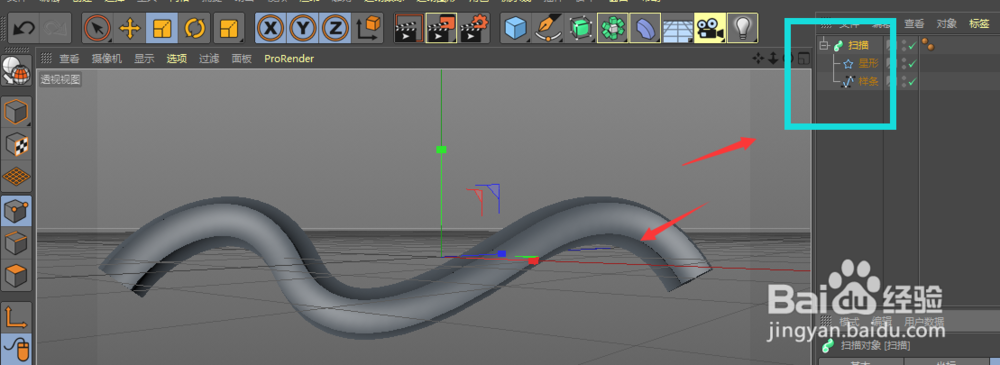Open viewport 面板 menu
This screenshot has height=365, width=1000.
pos(242,59)
